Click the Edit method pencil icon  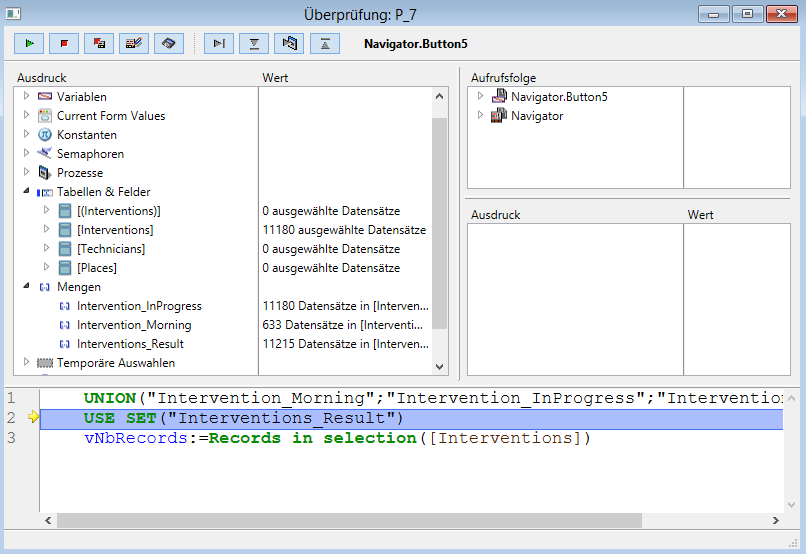coord(134,43)
